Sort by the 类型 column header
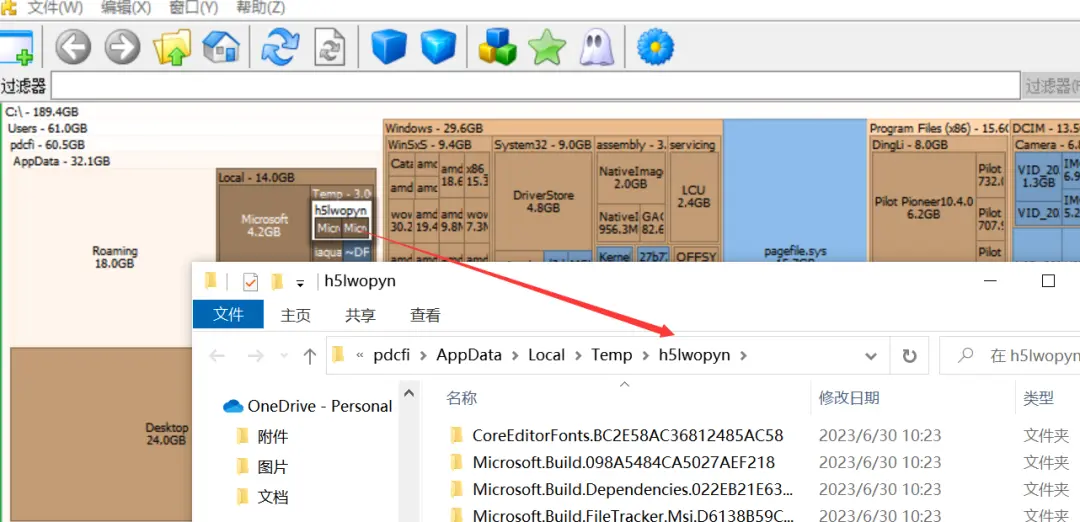 (x=1038, y=397)
